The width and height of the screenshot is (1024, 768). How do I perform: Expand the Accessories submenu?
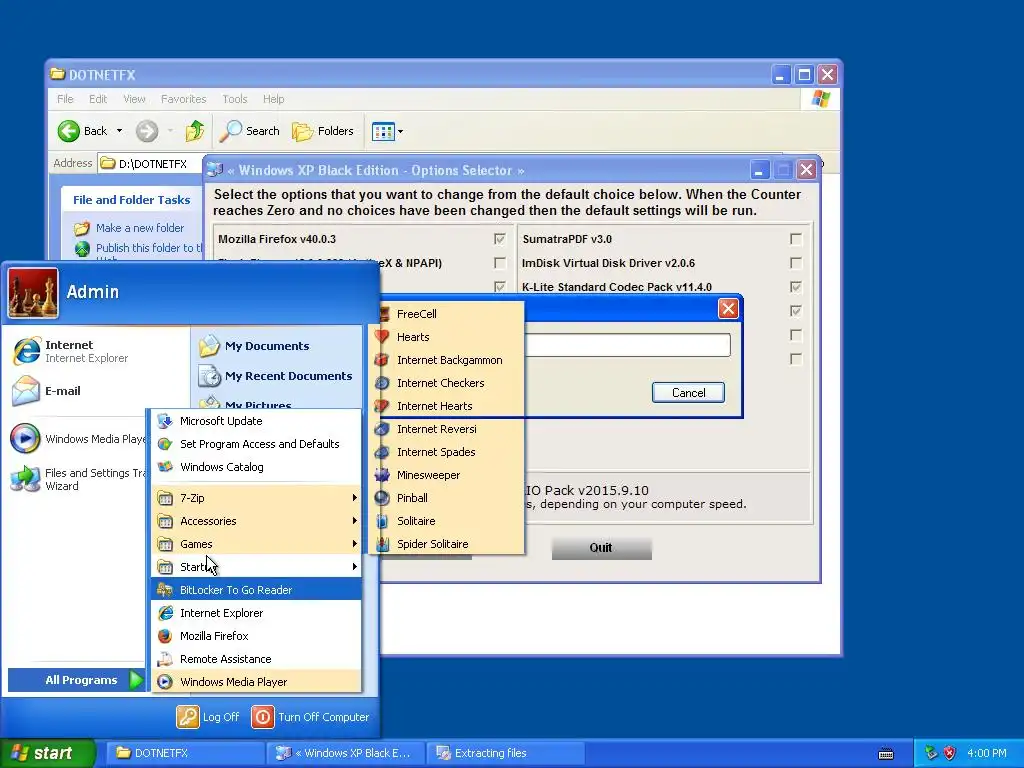pos(256,521)
